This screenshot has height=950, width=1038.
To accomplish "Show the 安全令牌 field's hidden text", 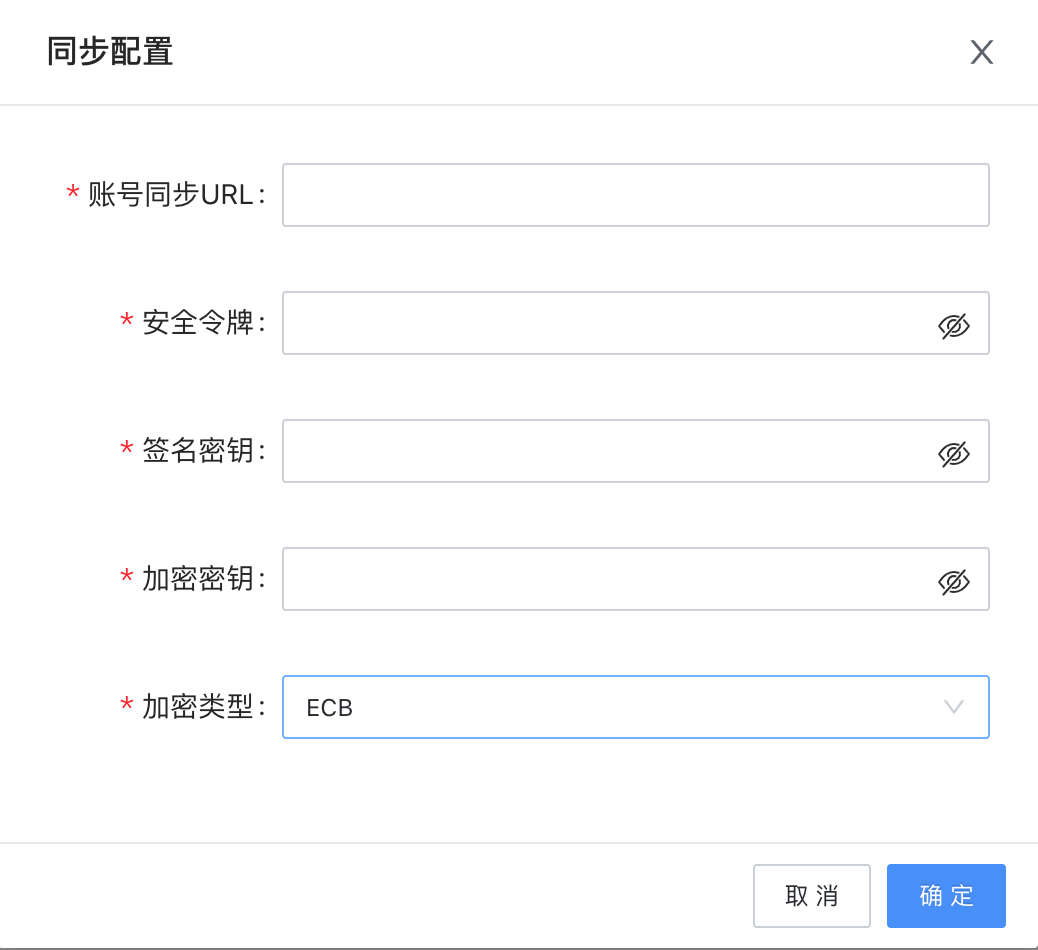I will pos(953,326).
